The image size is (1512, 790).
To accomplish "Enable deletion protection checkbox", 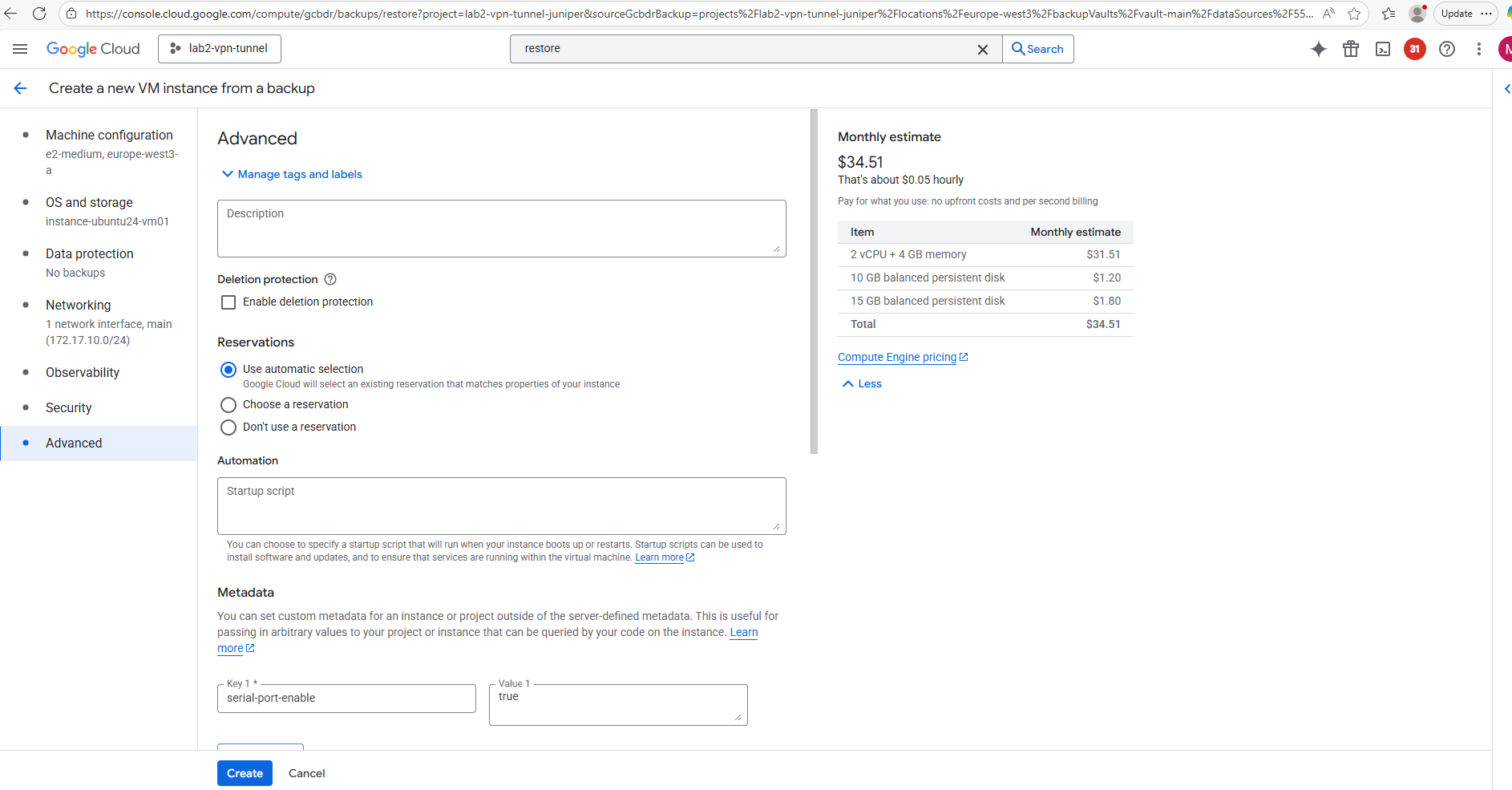I will click(228, 302).
